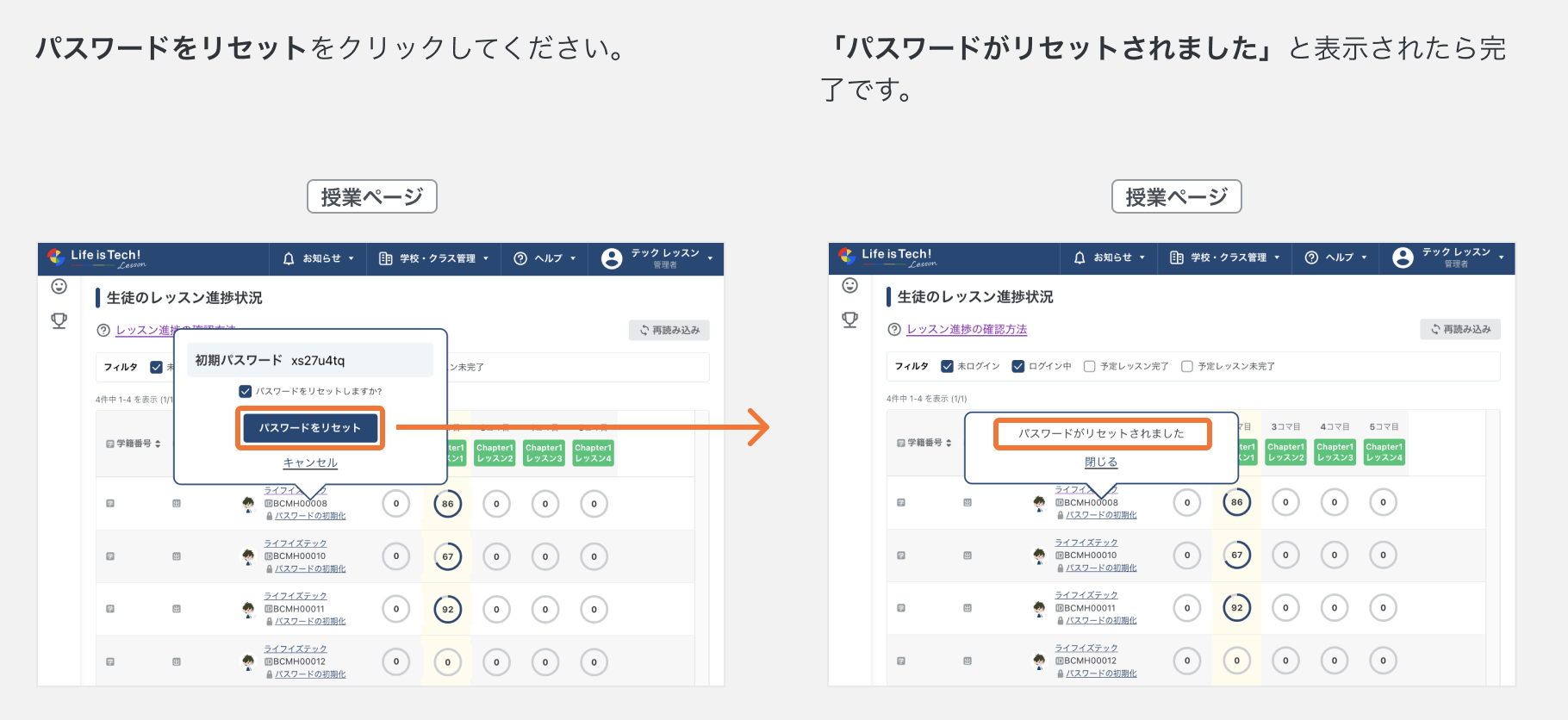Select the Chapter1 レッスン2 header in left screenshot

(495, 453)
